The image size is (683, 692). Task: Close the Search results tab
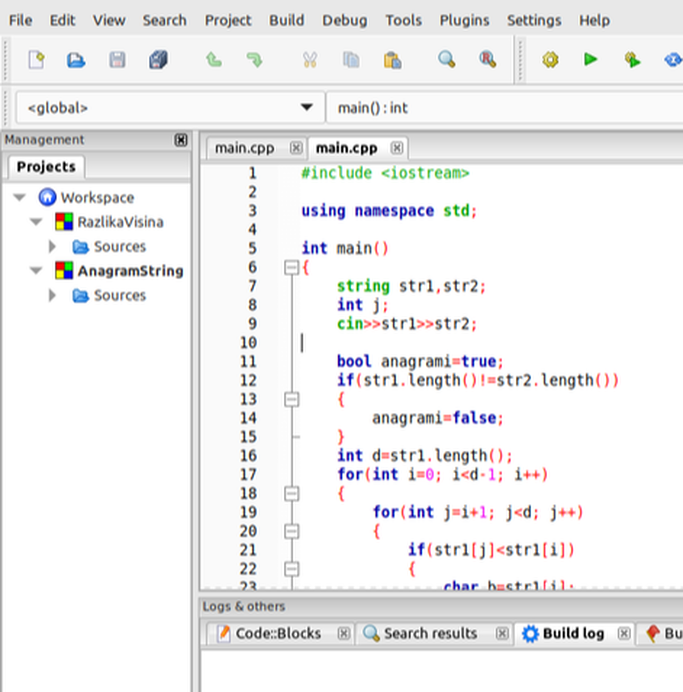click(502, 633)
